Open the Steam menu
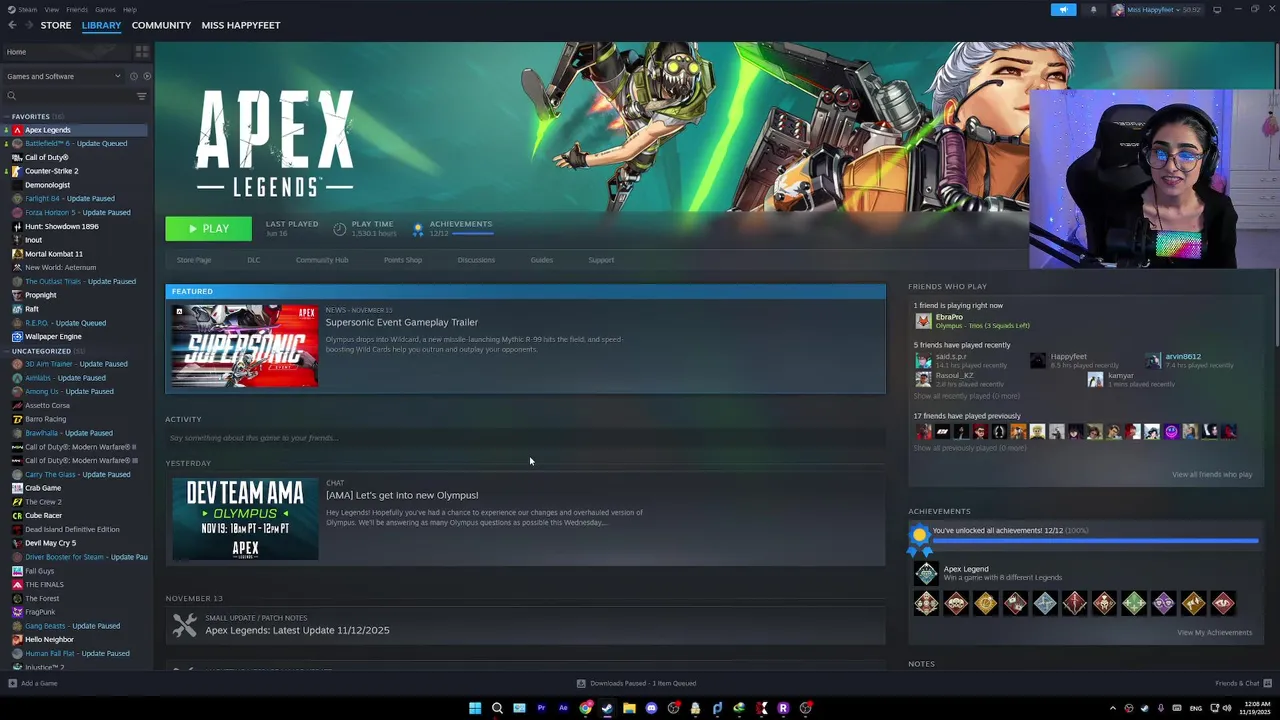 23,10
